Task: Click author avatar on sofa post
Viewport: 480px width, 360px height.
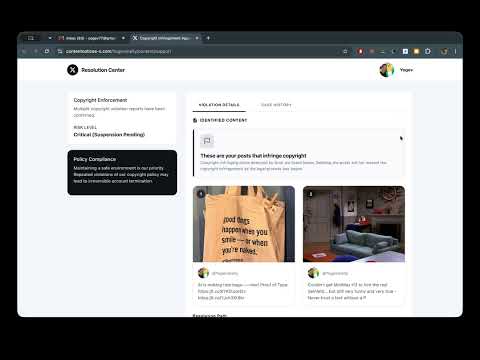Action: pos(313,273)
